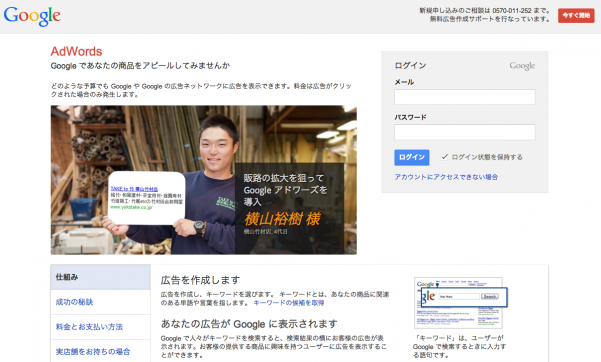This screenshot has height=362, width=601.
Task: Select the 仕組み tab
Action: point(100,277)
